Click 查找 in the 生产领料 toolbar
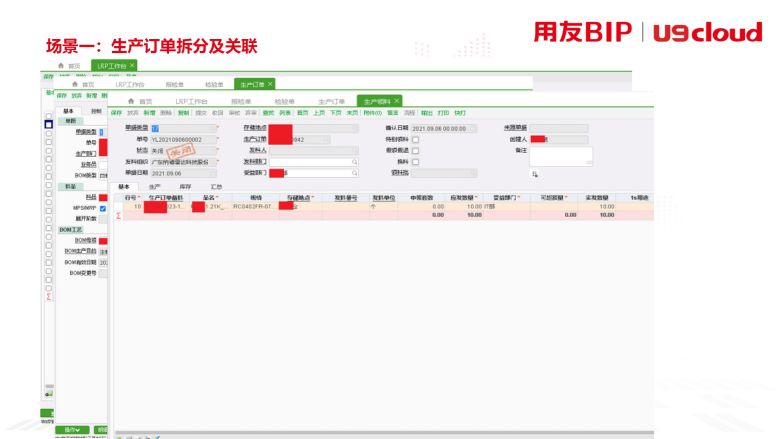Screen dimensions: 781x439 268,113
